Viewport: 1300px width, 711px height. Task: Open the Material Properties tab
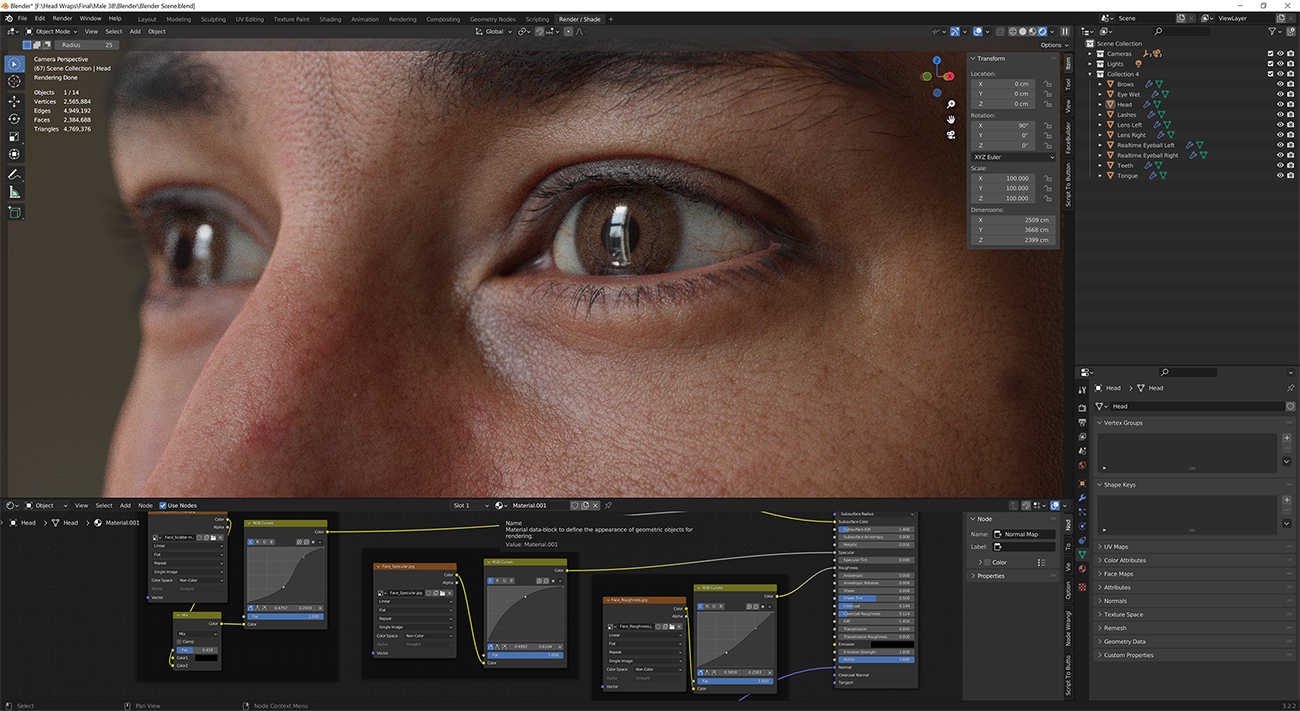[x=1082, y=568]
